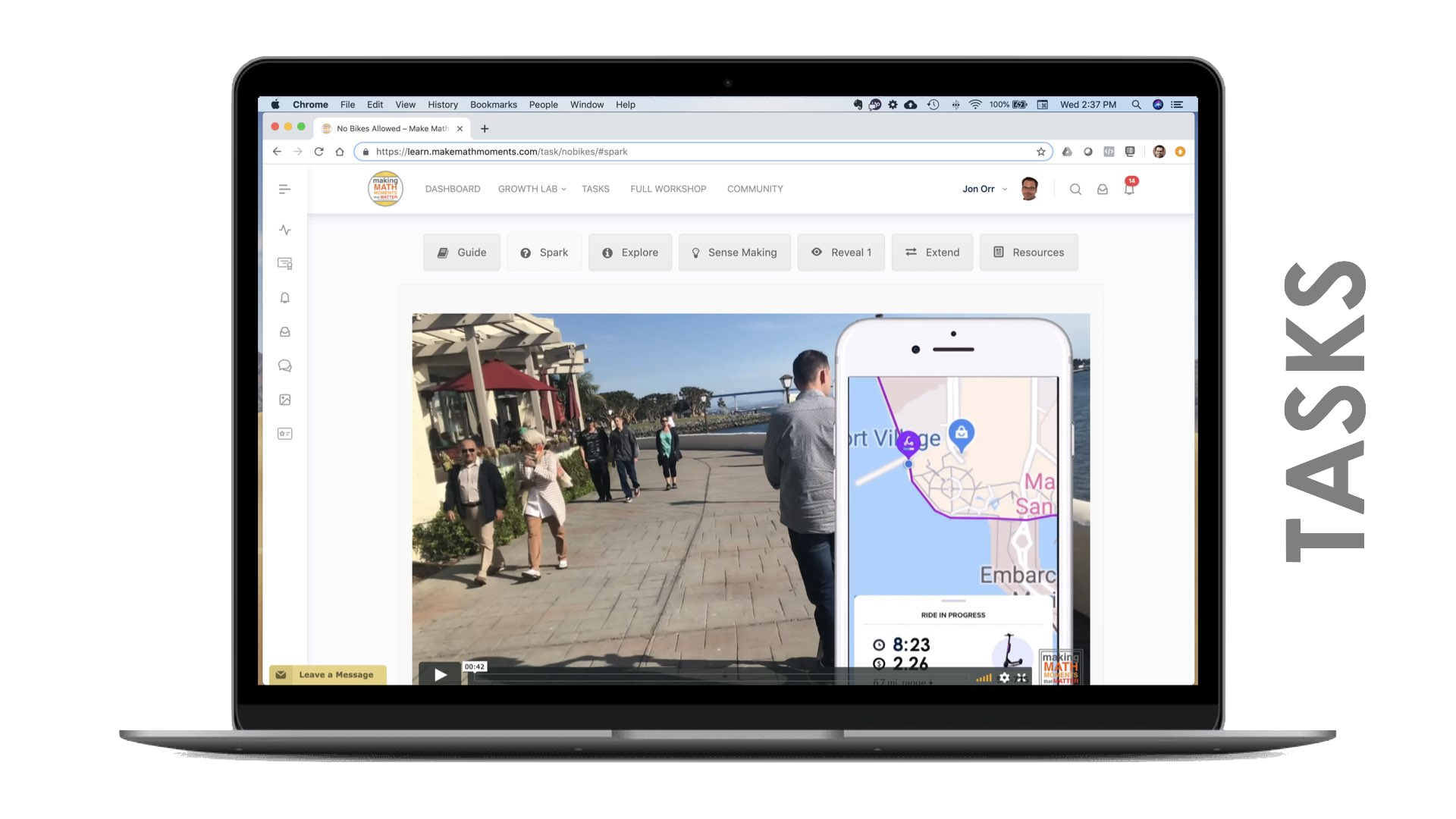Open the Chrome Bookmarks menu

pos(493,105)
